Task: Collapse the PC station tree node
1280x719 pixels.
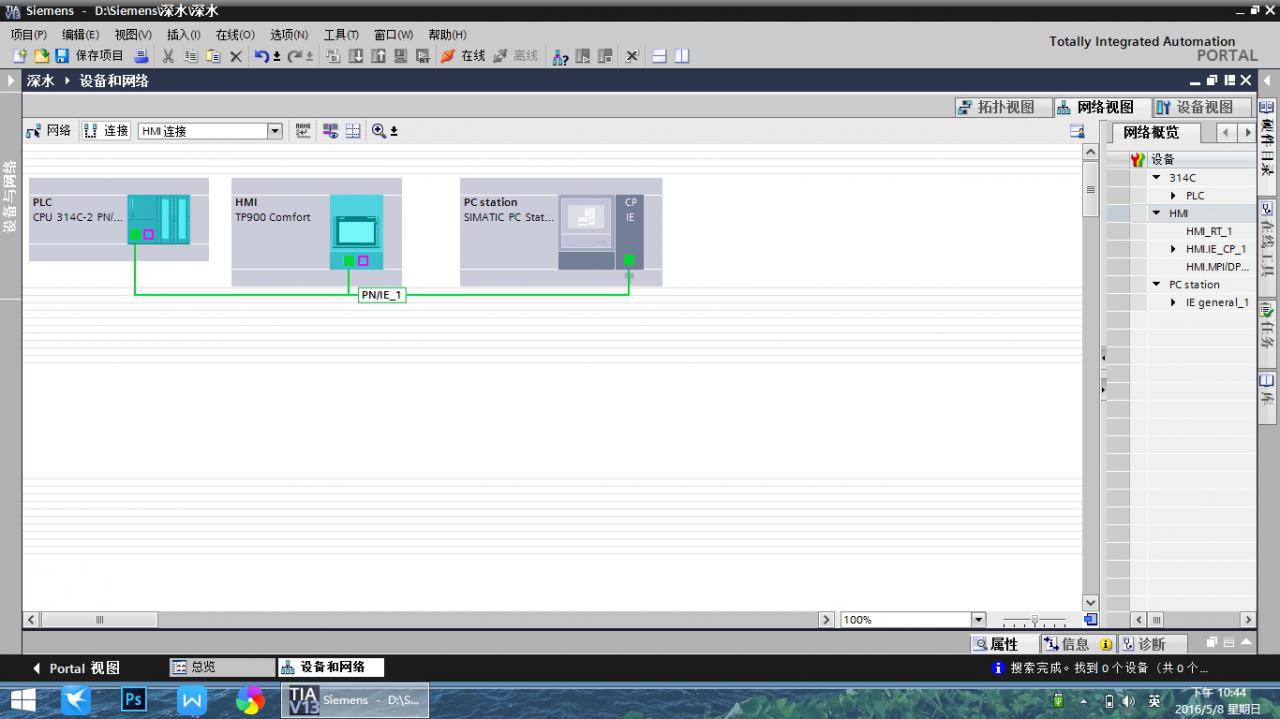Action: click(x=1157, y=285)
